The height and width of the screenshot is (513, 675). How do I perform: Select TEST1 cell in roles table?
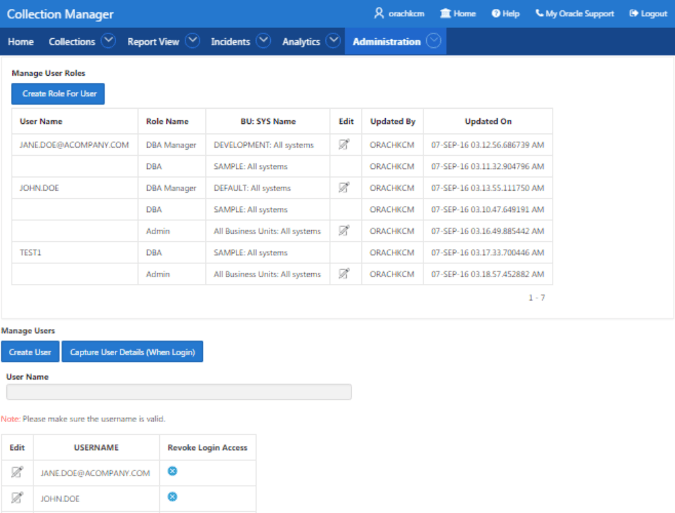point(30,253)
